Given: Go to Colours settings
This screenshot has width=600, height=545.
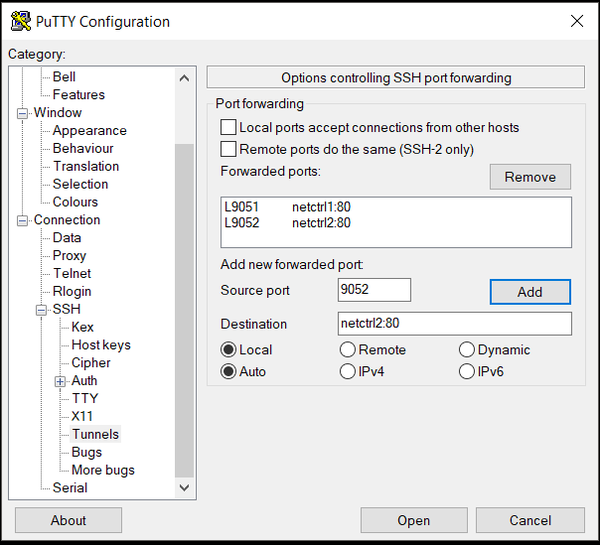Looking at the screenshot, I should coord(75,202).
